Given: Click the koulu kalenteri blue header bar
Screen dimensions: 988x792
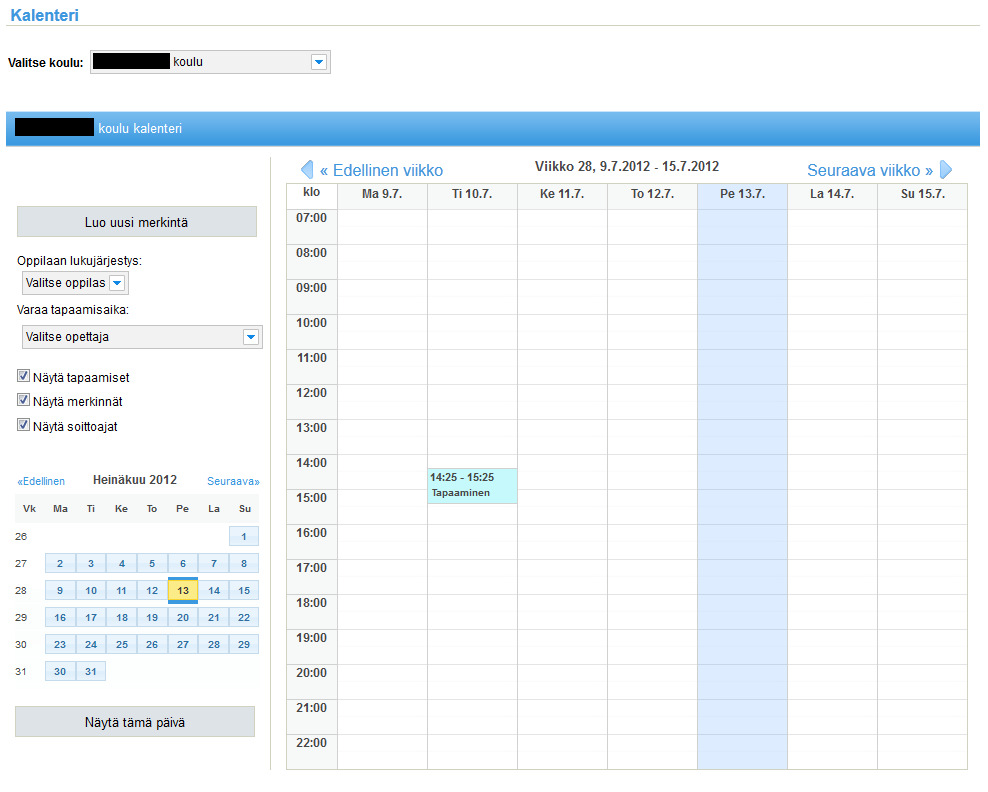Looking at the screenshot, I should (493, 129).
